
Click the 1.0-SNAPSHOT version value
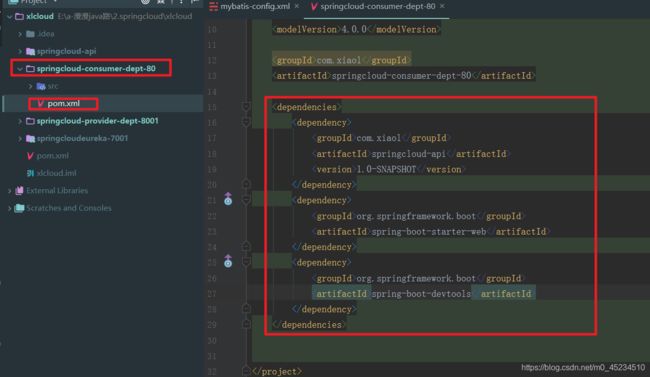coord(386,170)
